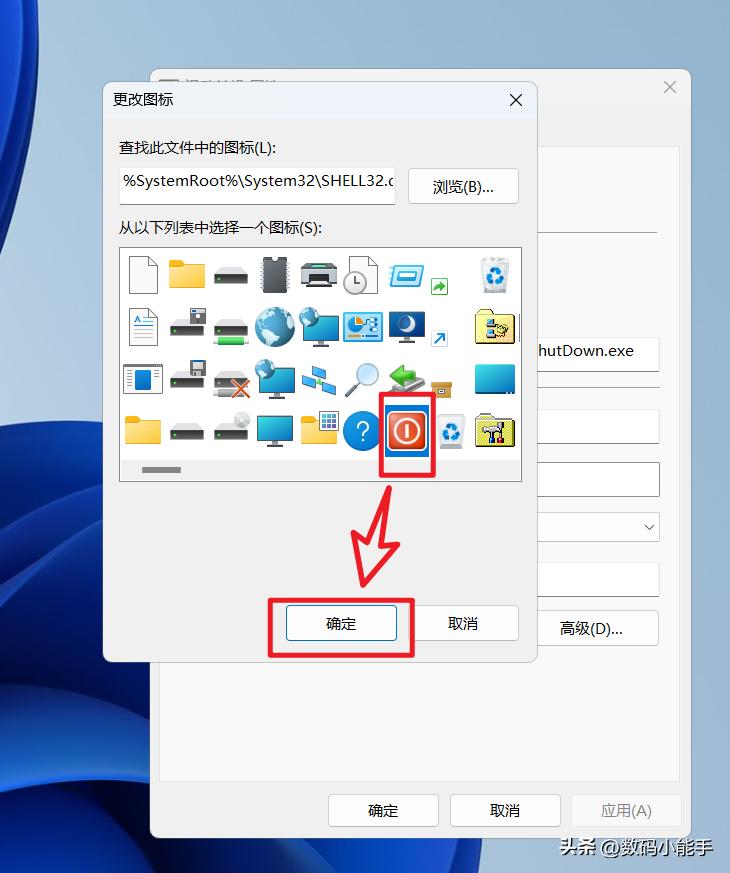Select the drive with red X icon
The height and width of the screenshot is (873, 730).
pos(232,384)
